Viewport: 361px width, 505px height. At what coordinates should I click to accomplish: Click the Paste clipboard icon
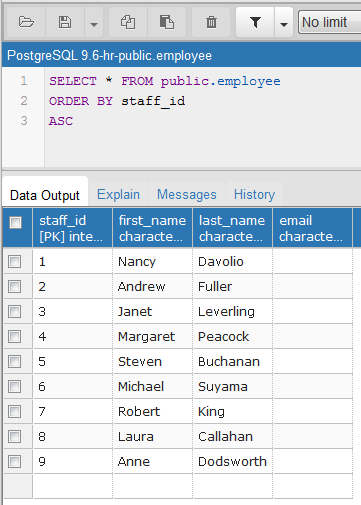(167, 22)
